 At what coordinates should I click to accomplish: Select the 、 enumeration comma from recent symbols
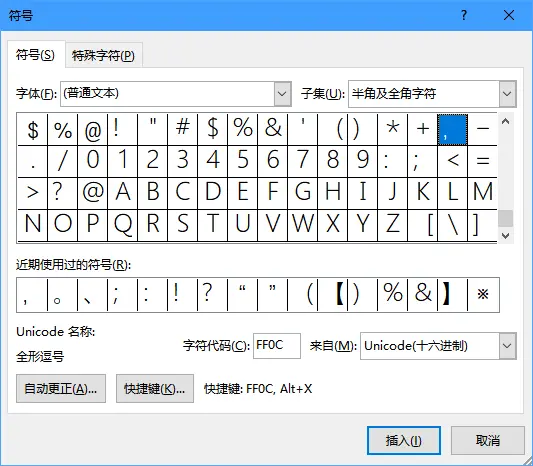coord(92,295)
